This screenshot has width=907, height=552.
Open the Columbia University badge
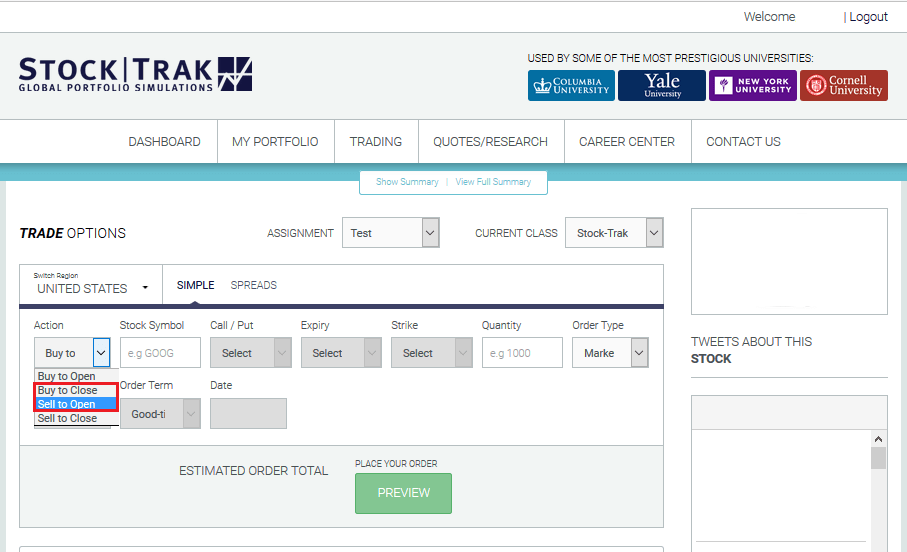571,86
